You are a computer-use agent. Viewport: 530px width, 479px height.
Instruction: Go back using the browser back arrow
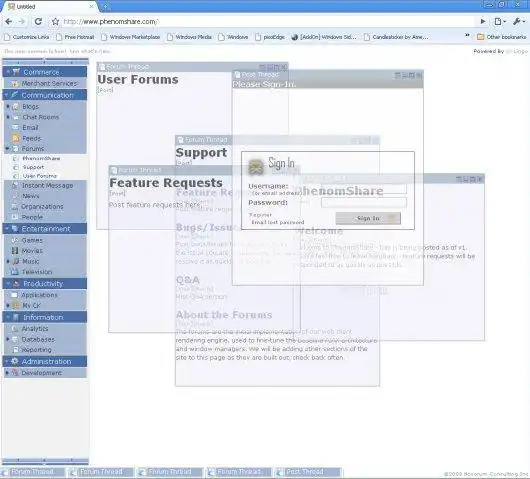point(9,22)
